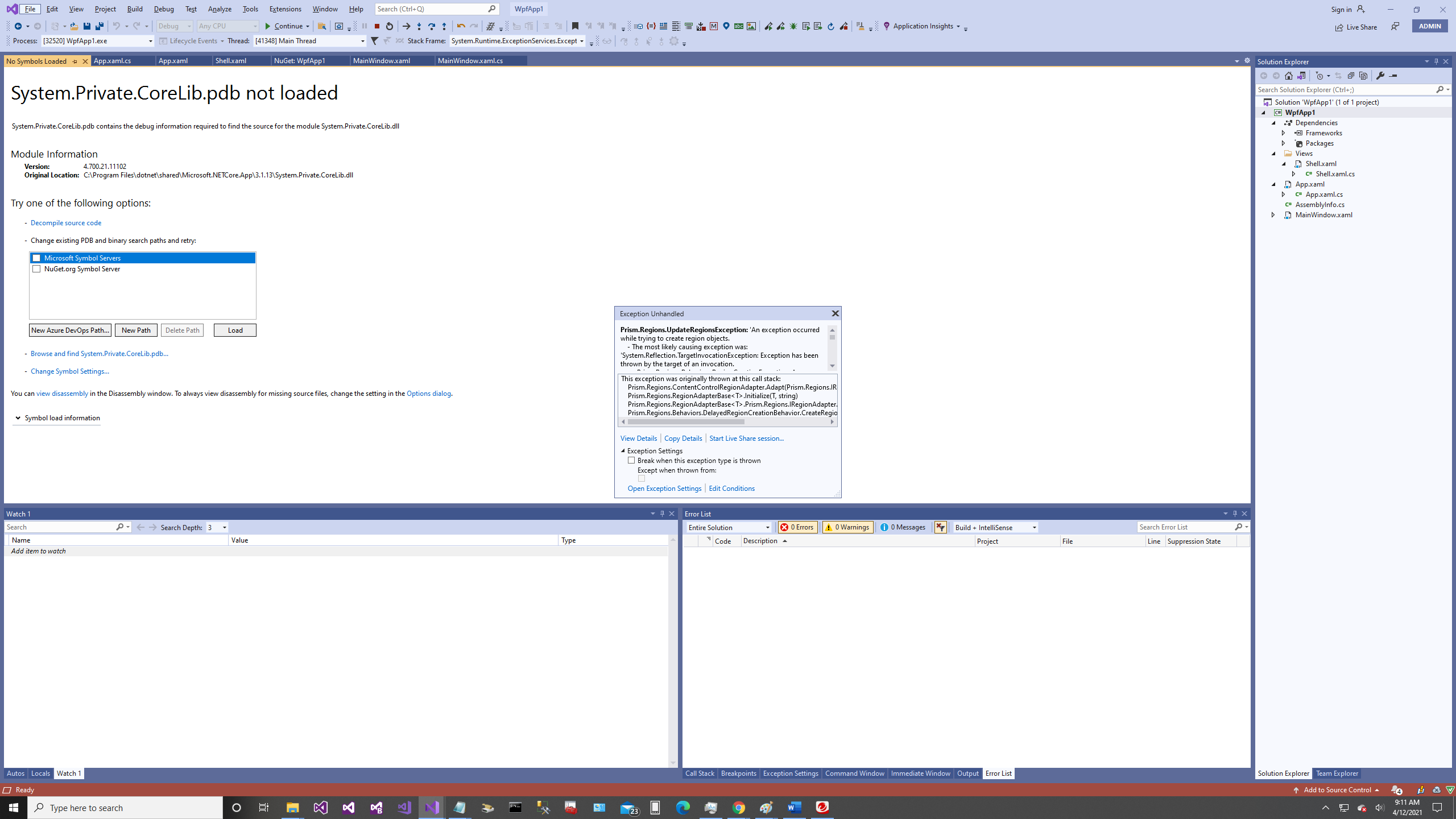This screenshot has width=1456, height=819.
Task: Expand the MainWindow.xaml tree node
Action: (x=1273, y=214)
